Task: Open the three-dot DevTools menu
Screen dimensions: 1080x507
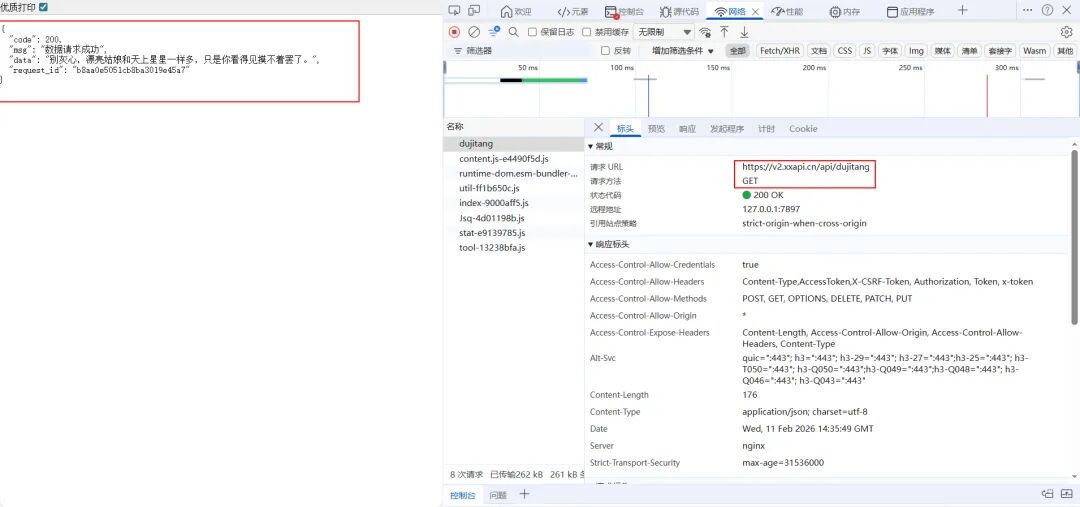Action: [x=1028, y=10]
